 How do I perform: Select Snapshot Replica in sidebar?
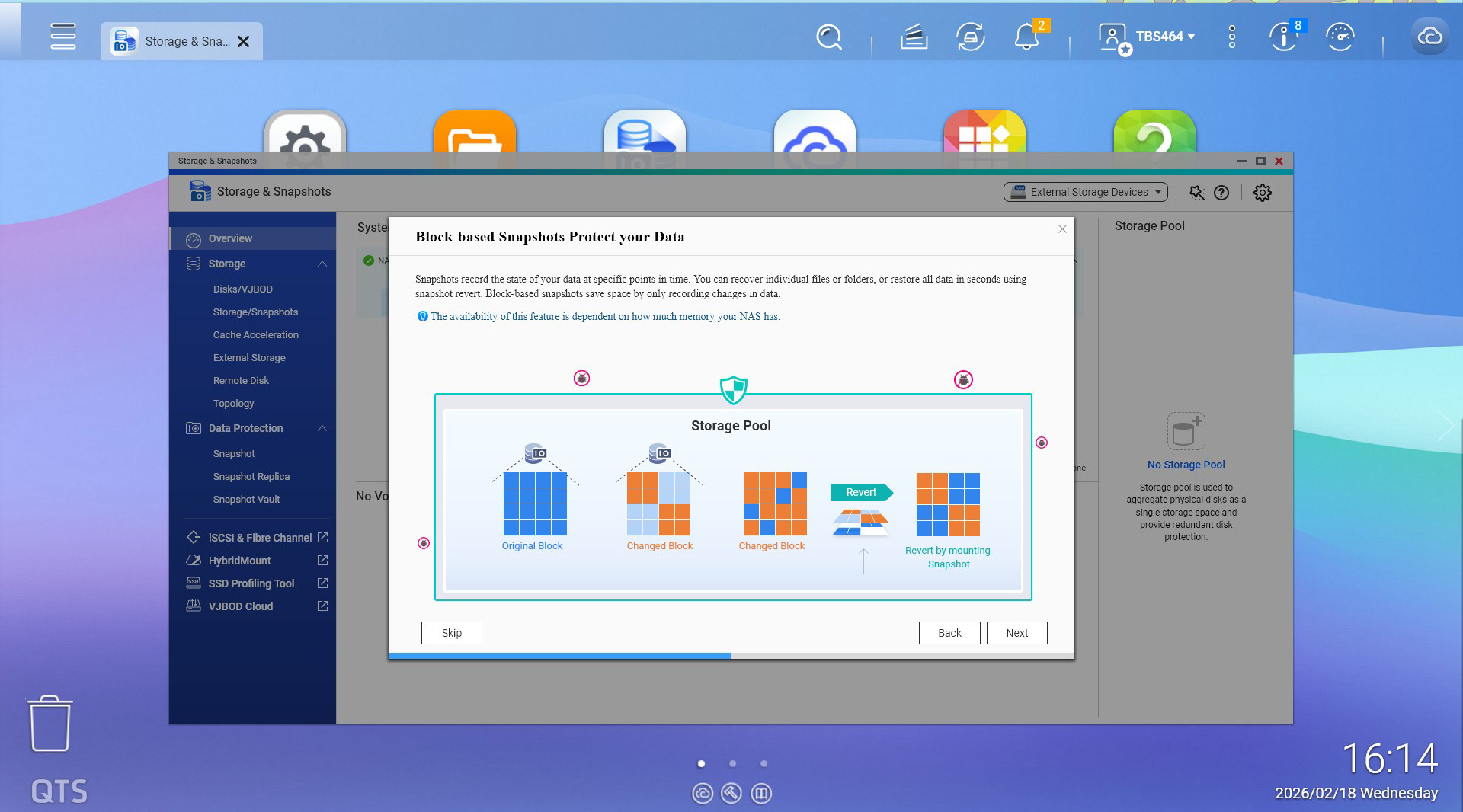click(x=251, y=477)
